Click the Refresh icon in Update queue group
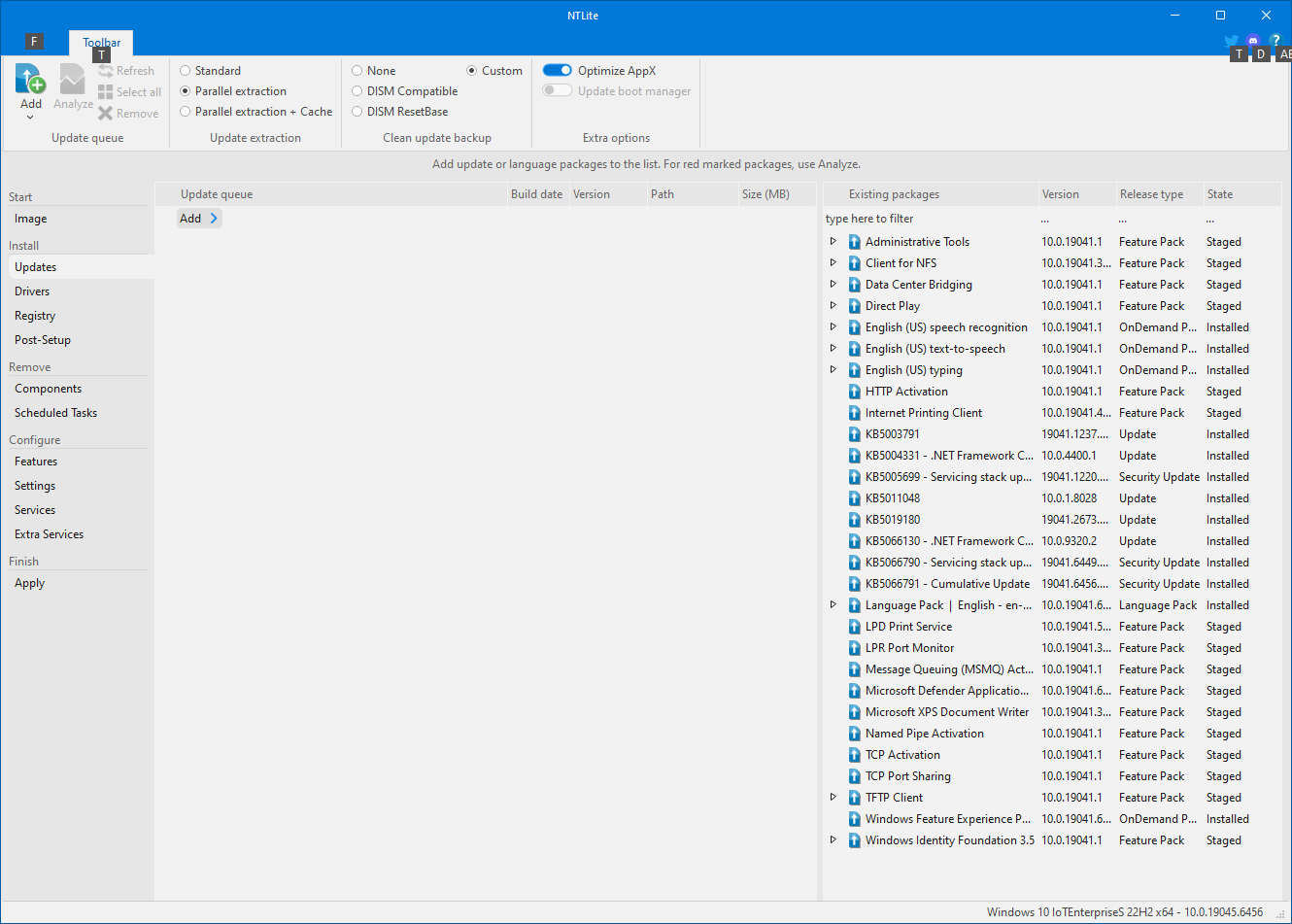This screenshot has height=924, width=1292. 105,71
